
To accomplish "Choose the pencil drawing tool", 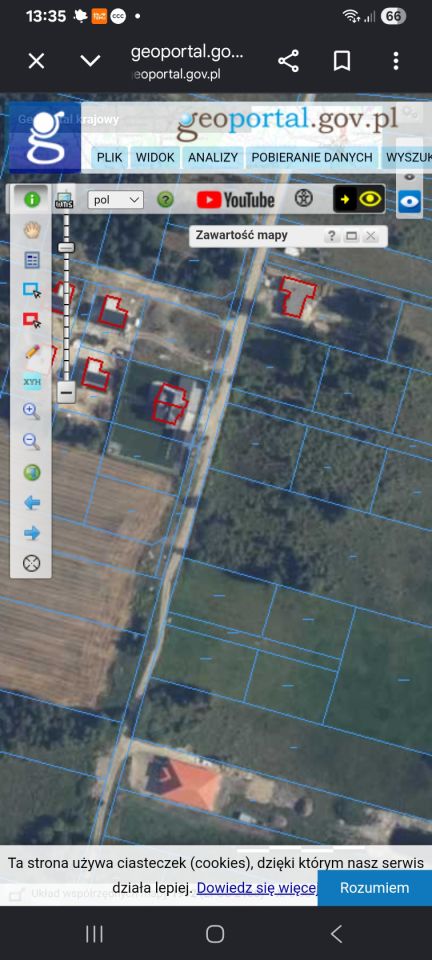I will 31,351.
